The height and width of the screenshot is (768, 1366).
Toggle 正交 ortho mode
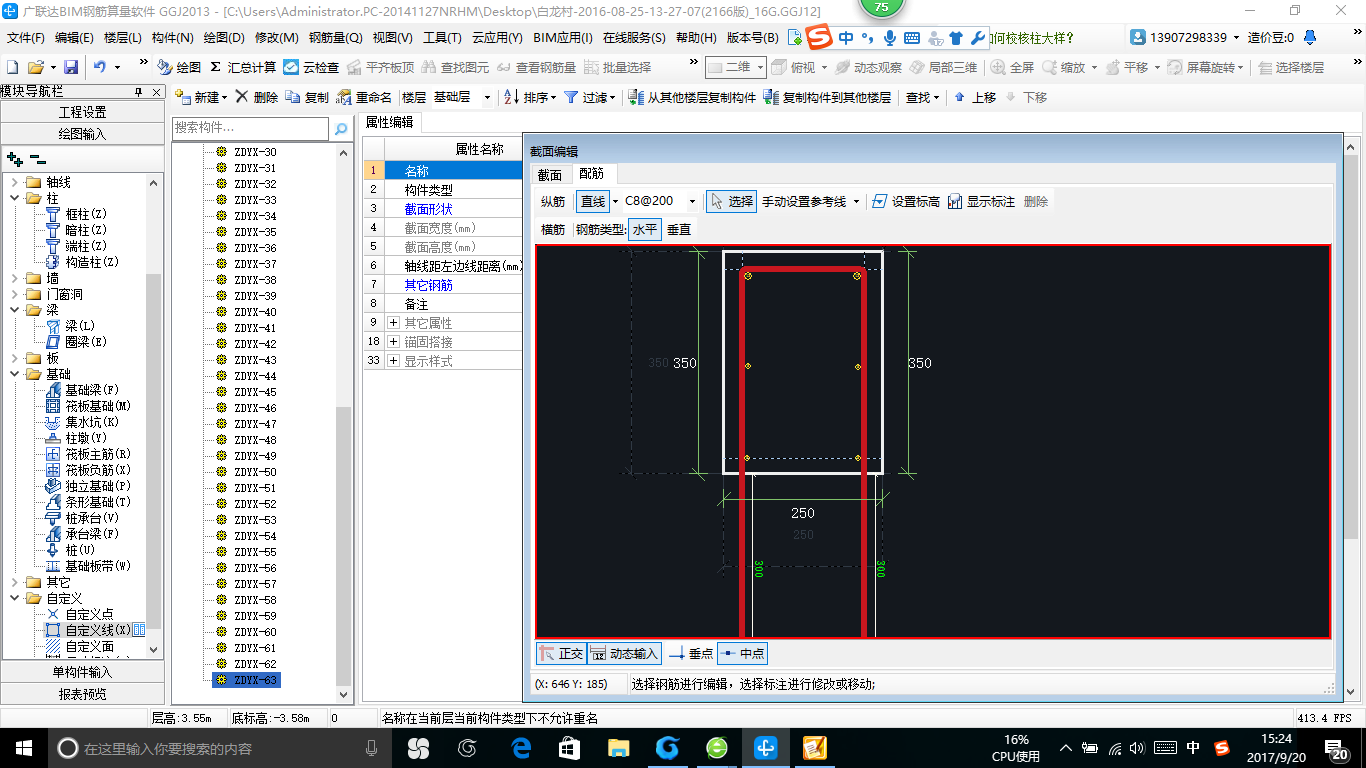(x=561, y=653)
